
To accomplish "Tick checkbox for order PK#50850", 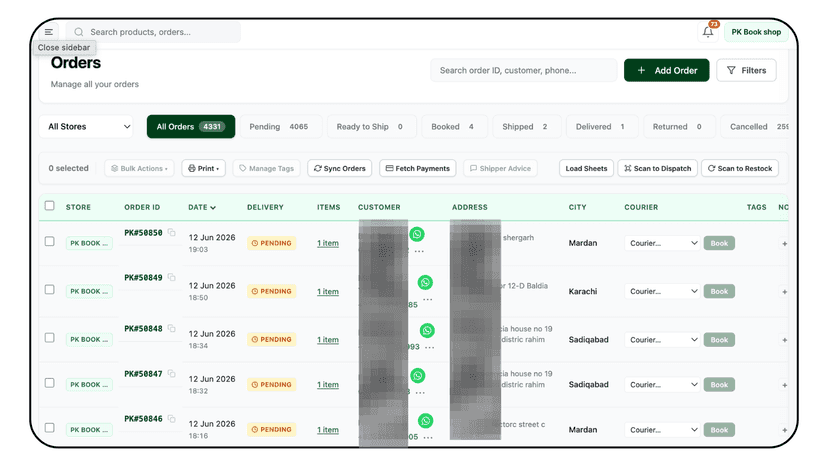I will pos(50,241).
